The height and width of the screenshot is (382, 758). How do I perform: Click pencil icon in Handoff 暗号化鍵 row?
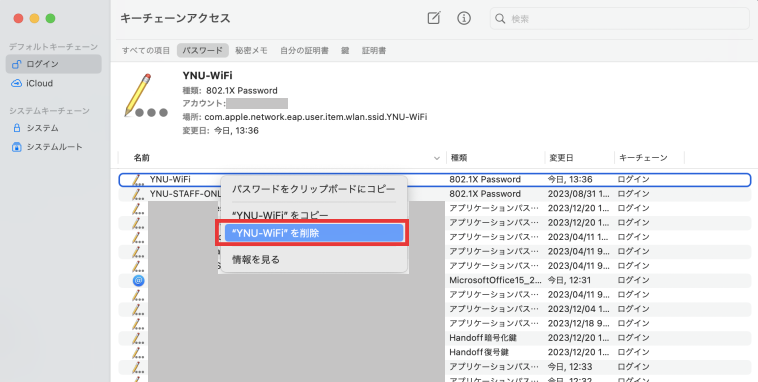point(138,338)
